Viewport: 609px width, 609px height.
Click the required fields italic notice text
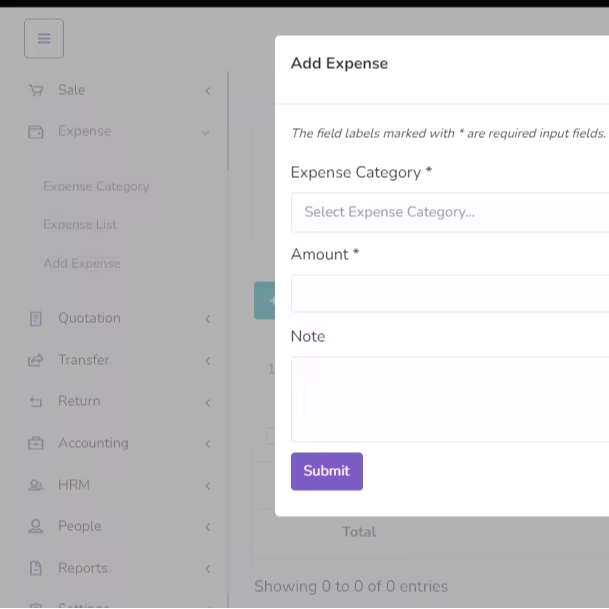448,133
